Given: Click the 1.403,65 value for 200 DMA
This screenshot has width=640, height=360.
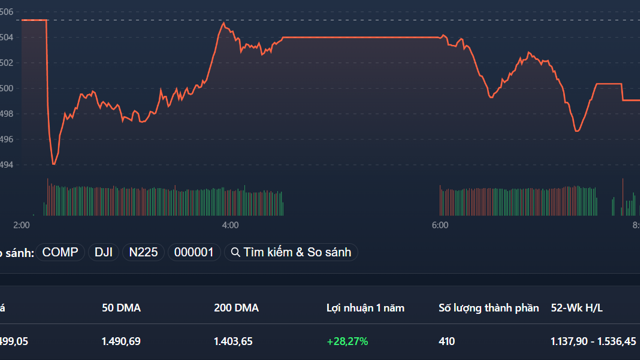Looking at the screenshot, I should click(233, 341).
